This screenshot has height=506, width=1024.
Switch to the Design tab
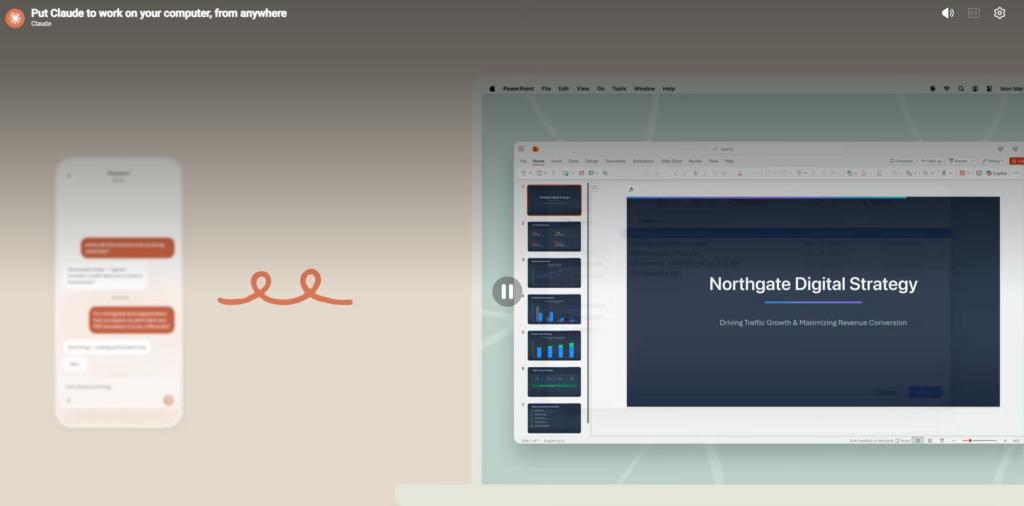[x=592, y=161]
